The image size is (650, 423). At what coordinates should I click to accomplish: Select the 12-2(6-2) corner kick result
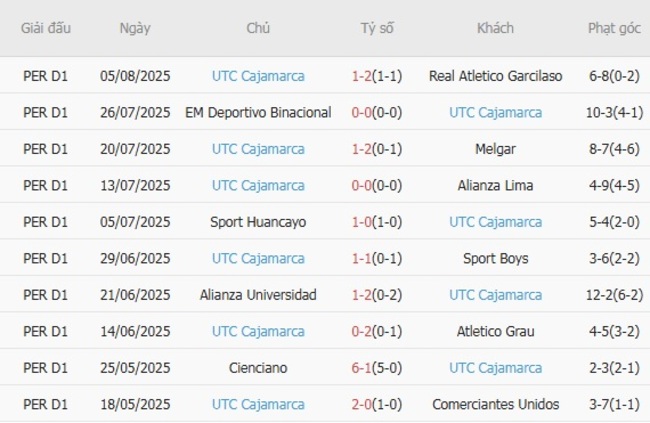[614, 295]
